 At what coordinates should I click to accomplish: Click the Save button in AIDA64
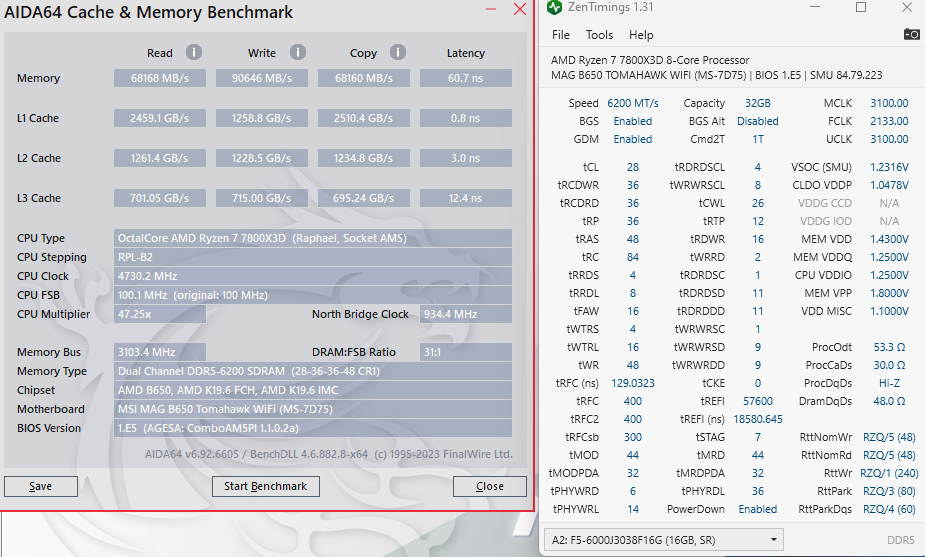[x=41, y=486]
